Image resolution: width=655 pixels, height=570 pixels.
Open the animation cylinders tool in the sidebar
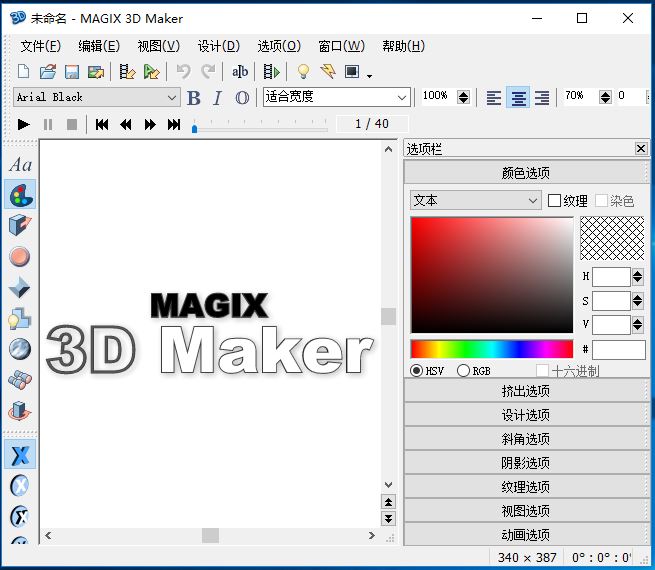(x=20, y=380)
